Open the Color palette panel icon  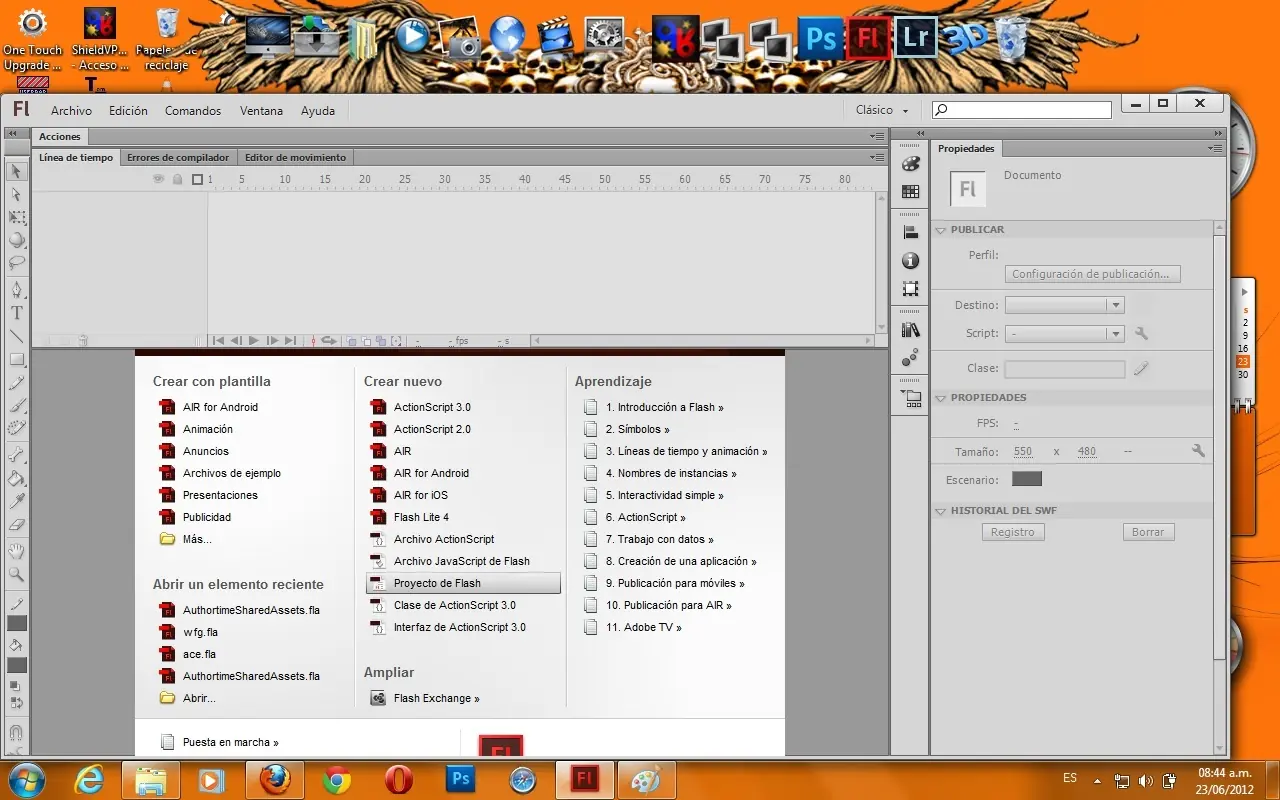pyautogui.click(x=910, y=165)
